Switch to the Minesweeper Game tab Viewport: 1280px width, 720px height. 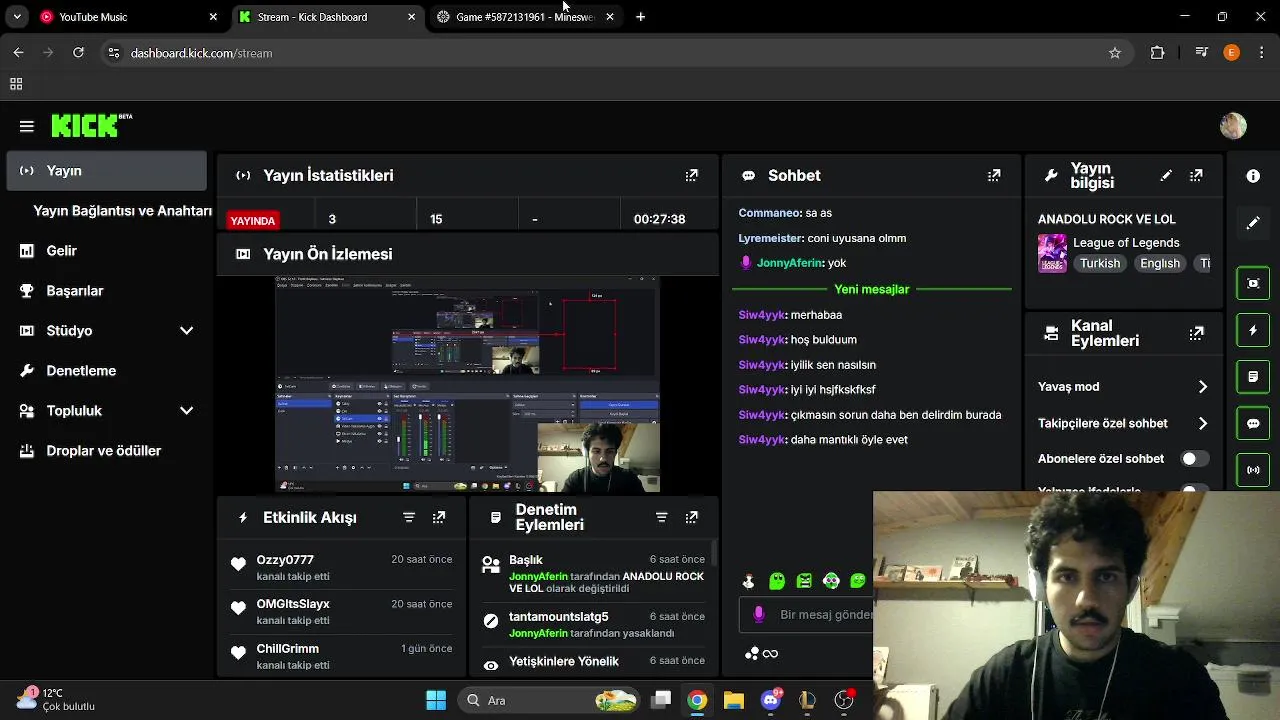[x=525, y=17]
